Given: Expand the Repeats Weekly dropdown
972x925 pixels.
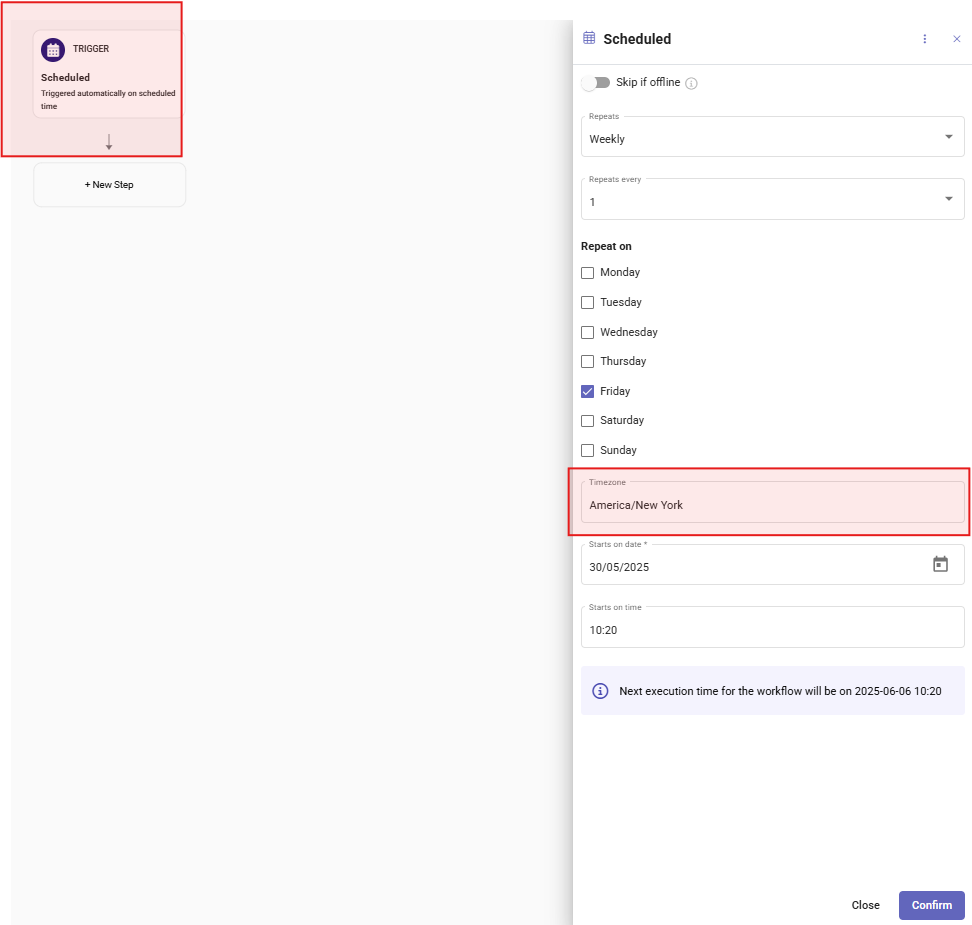Looking at the screenshot, I should tap(772, 136).
